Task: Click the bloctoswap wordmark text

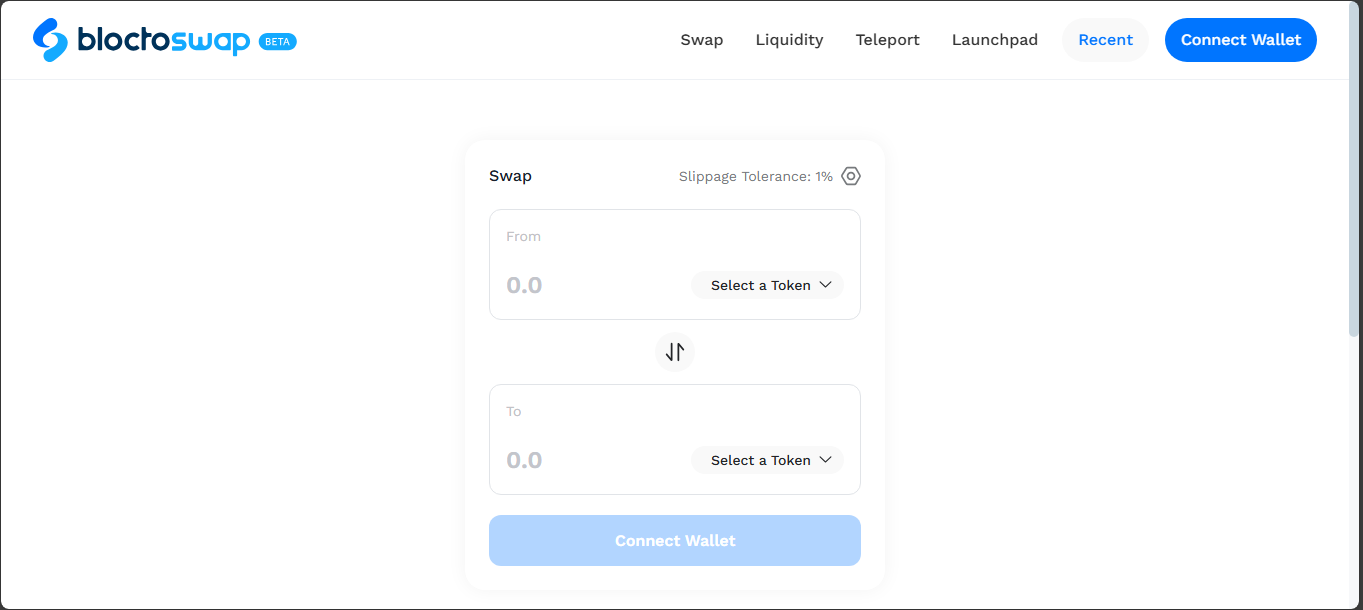Action: click(163, 40)
